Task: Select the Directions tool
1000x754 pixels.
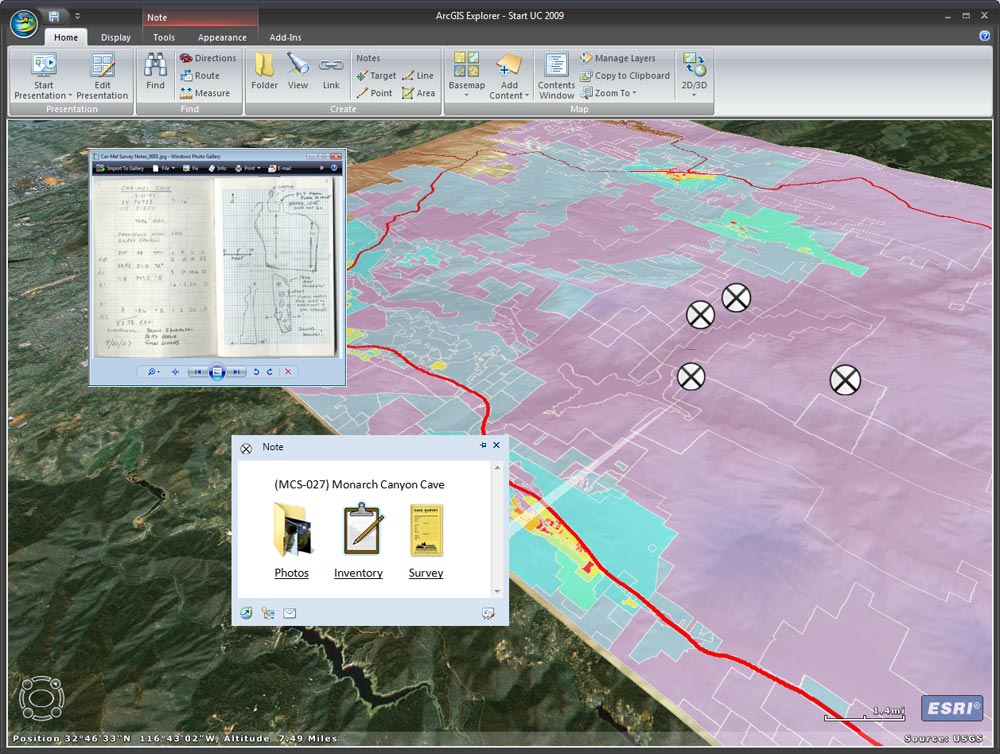Action: (208, 58)
